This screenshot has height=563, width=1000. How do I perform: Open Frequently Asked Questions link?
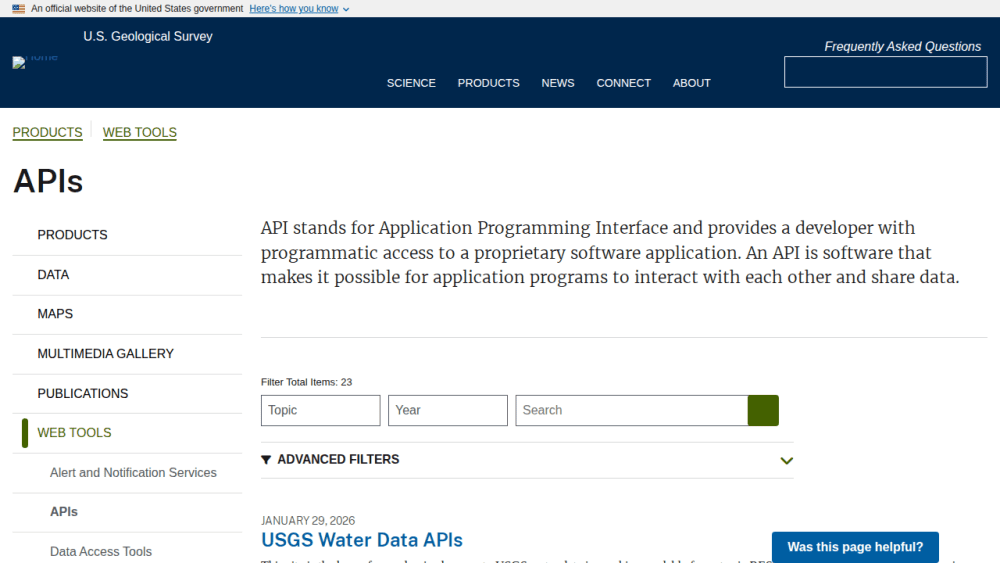[x=902, y=47]
